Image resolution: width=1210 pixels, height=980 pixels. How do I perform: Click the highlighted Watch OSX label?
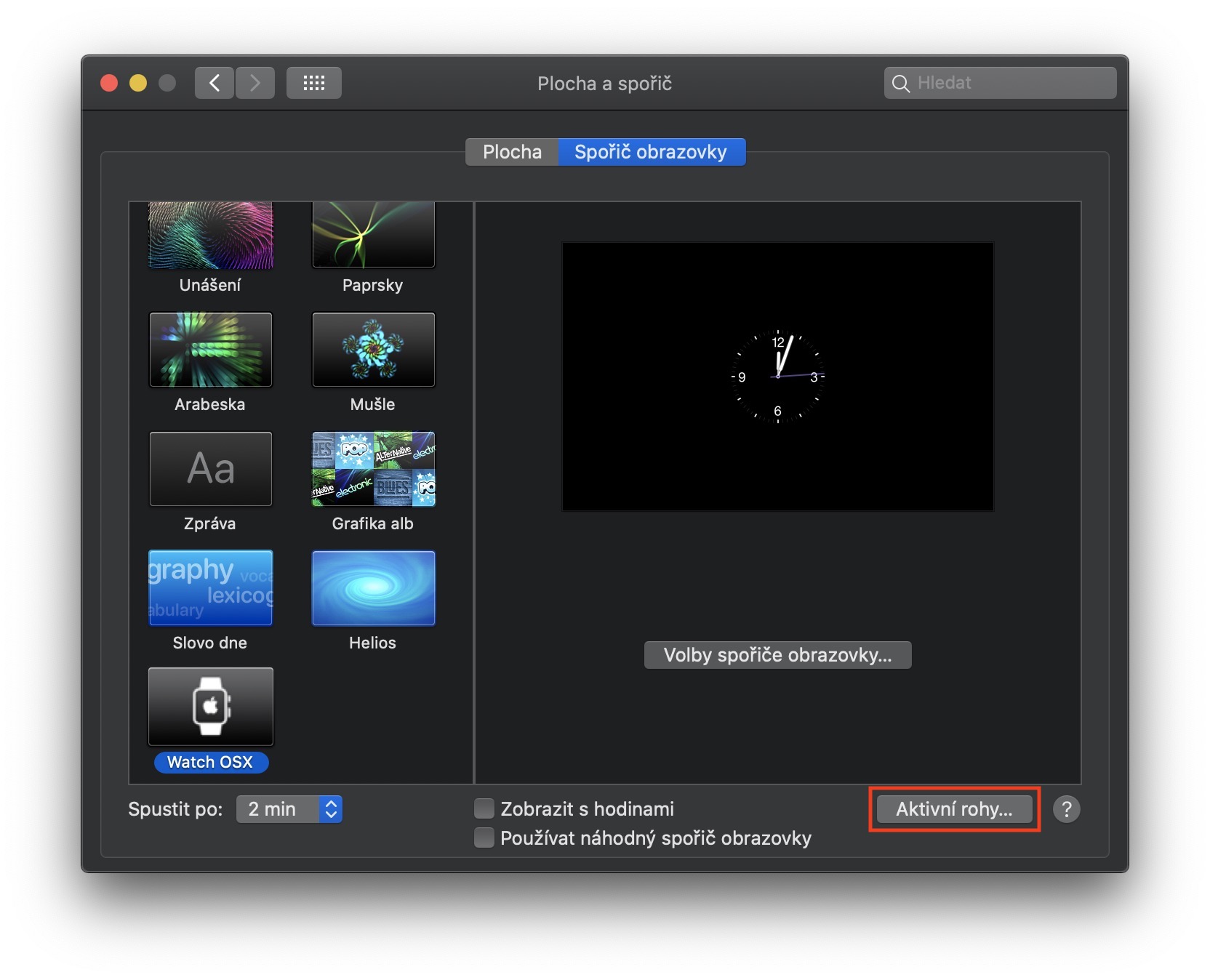(211, 762)
